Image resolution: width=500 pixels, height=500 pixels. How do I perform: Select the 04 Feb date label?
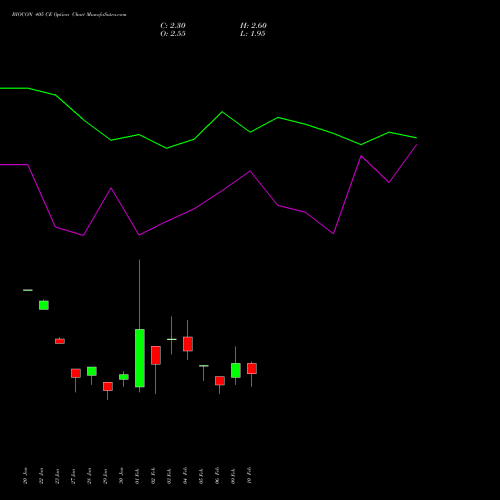pyautogui.click(x=186, y=476)
